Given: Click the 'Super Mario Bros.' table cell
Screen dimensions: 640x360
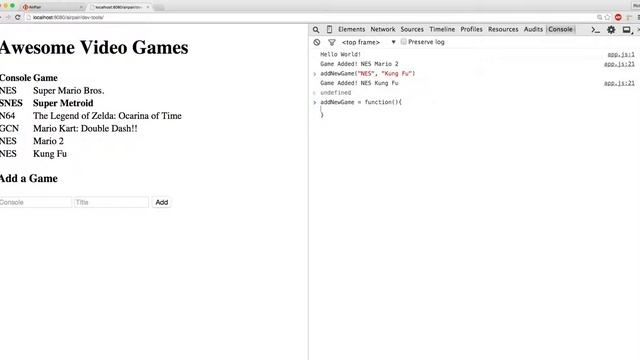Looking at the screenshot, I should coord(69,91).
